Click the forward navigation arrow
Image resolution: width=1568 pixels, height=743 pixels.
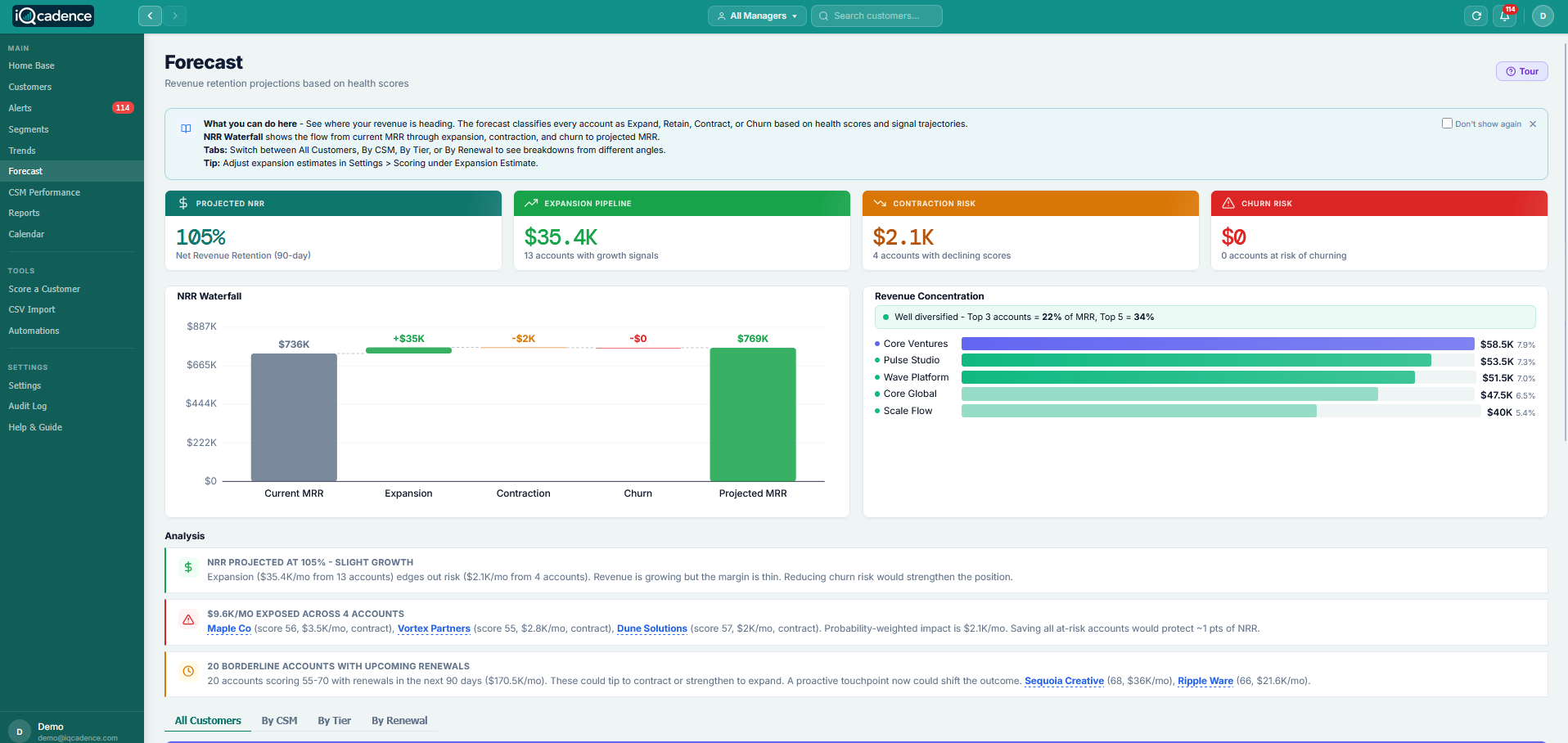[176, 16]
